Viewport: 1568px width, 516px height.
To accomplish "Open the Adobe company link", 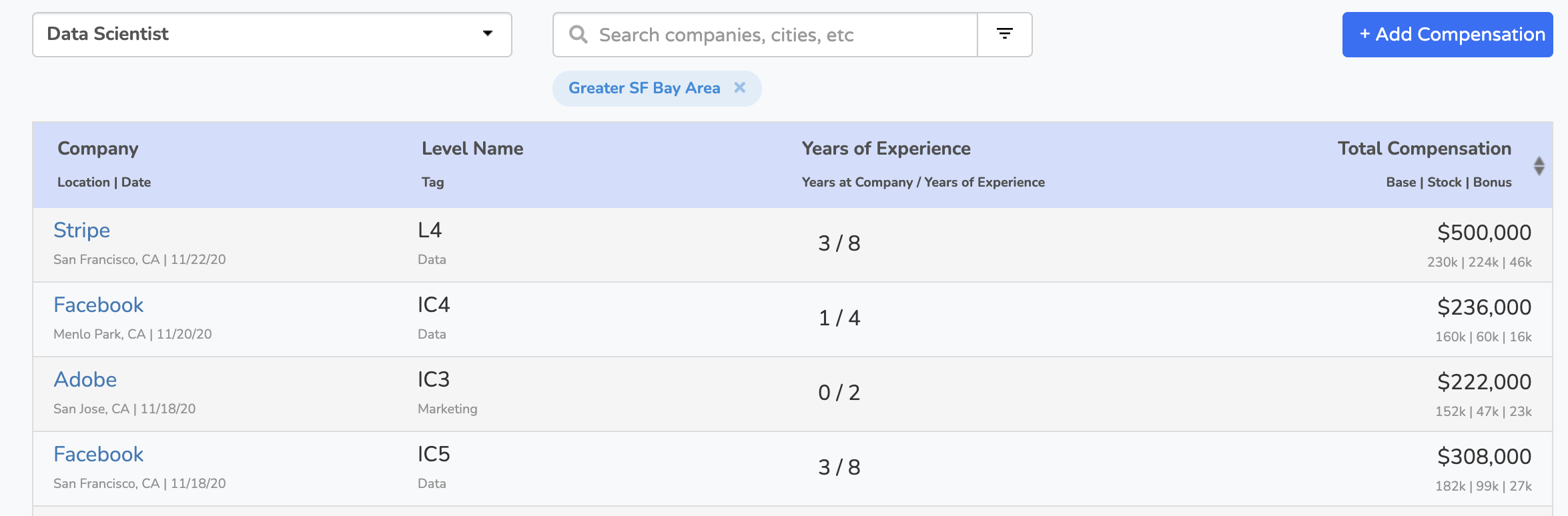I will click(85, 379).
